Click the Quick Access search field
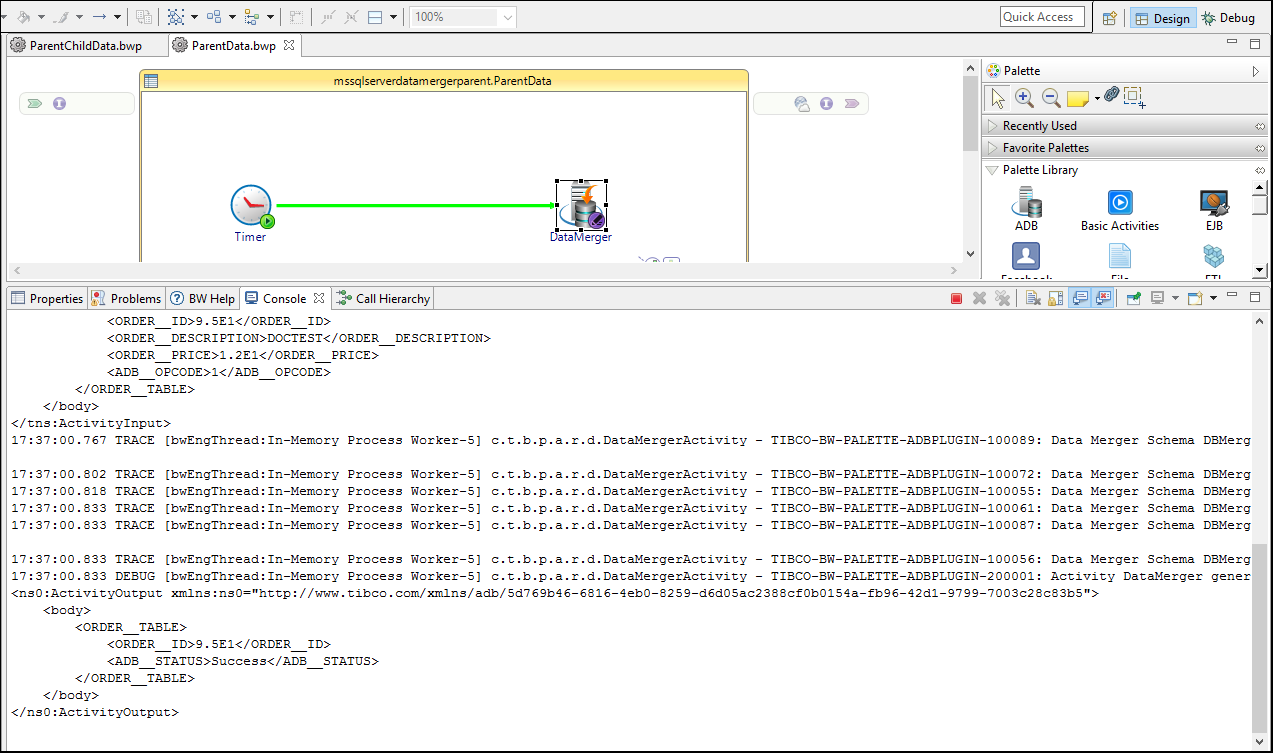This screenshot has height=753, width=1273. coord(1042,17)
